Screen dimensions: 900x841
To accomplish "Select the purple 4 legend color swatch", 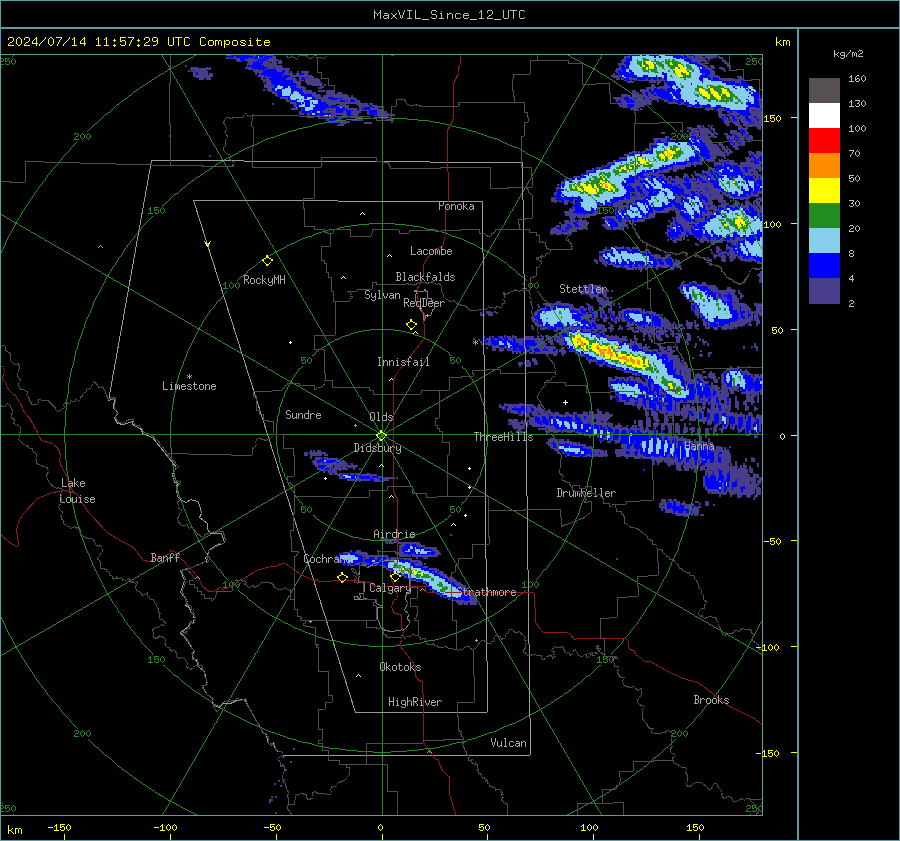I will tap(824, 290).
